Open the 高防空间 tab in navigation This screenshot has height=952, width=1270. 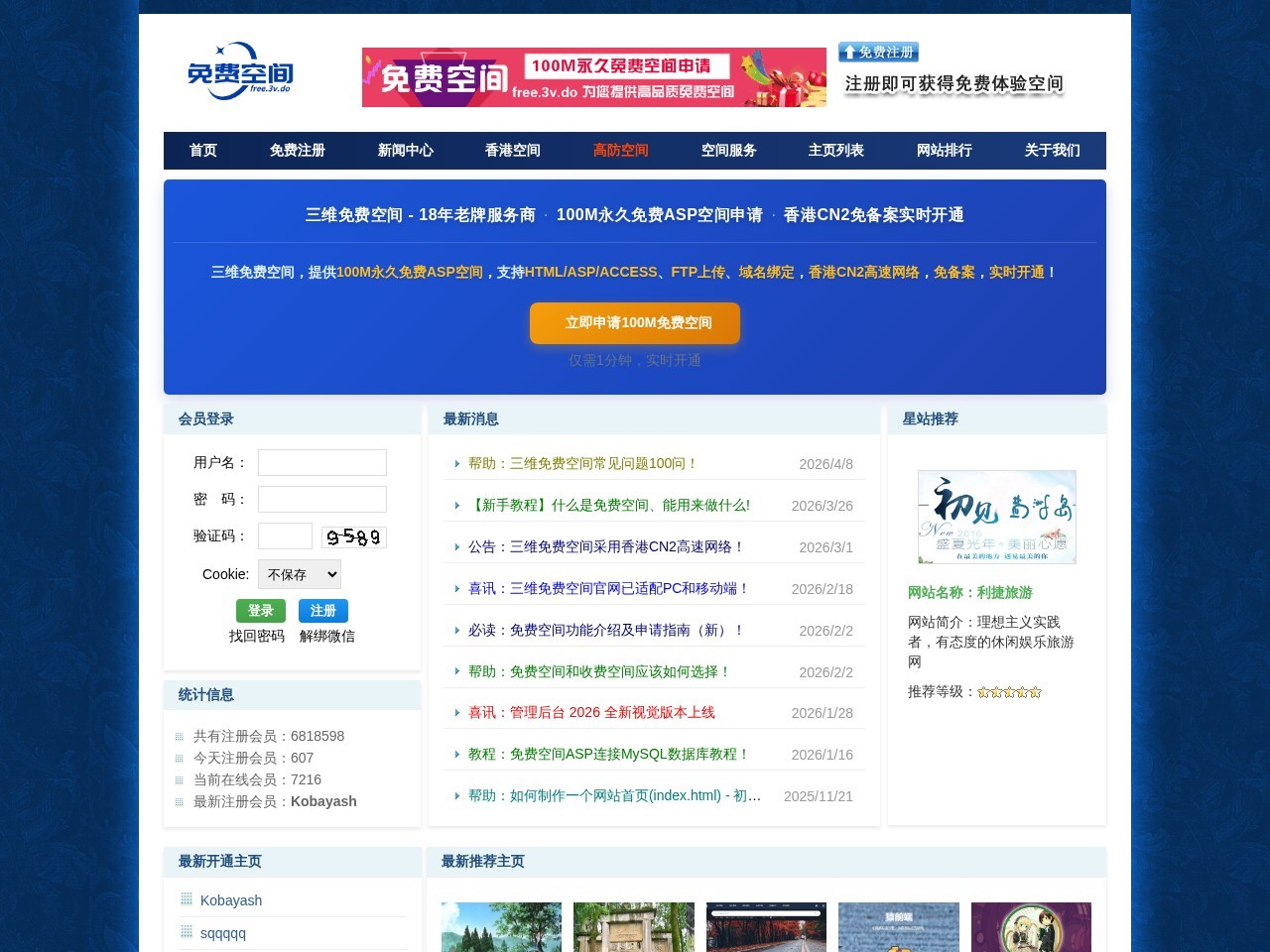coord(620,150)
